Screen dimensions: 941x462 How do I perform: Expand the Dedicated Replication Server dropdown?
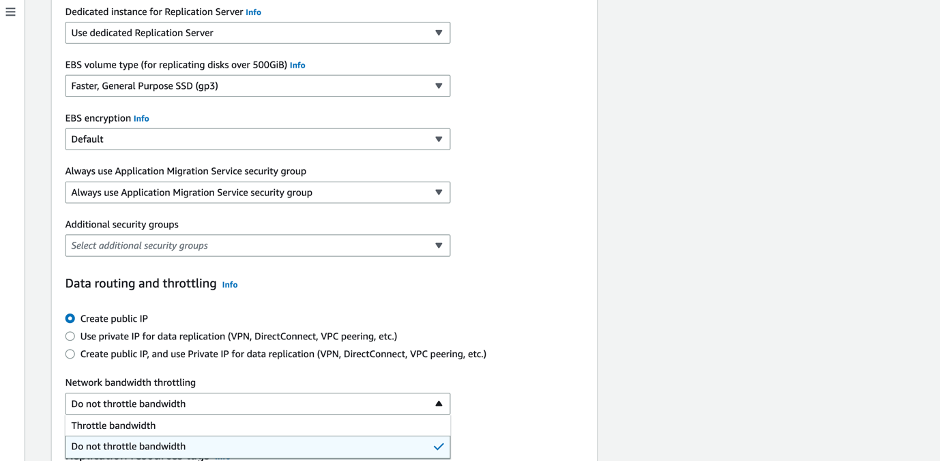coord(257,33)
